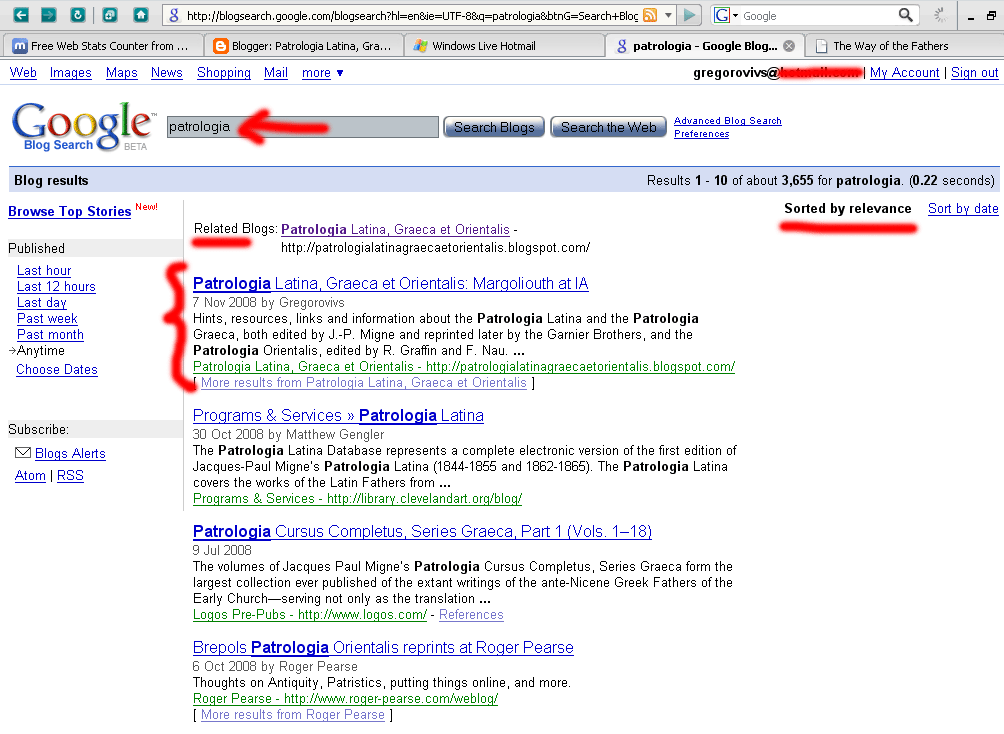This screenshot has height=734, width=1004.
Task: Open 'Patrologia Cursus Completus, Series Graeca' result
Action: click(x=423, y=531)
